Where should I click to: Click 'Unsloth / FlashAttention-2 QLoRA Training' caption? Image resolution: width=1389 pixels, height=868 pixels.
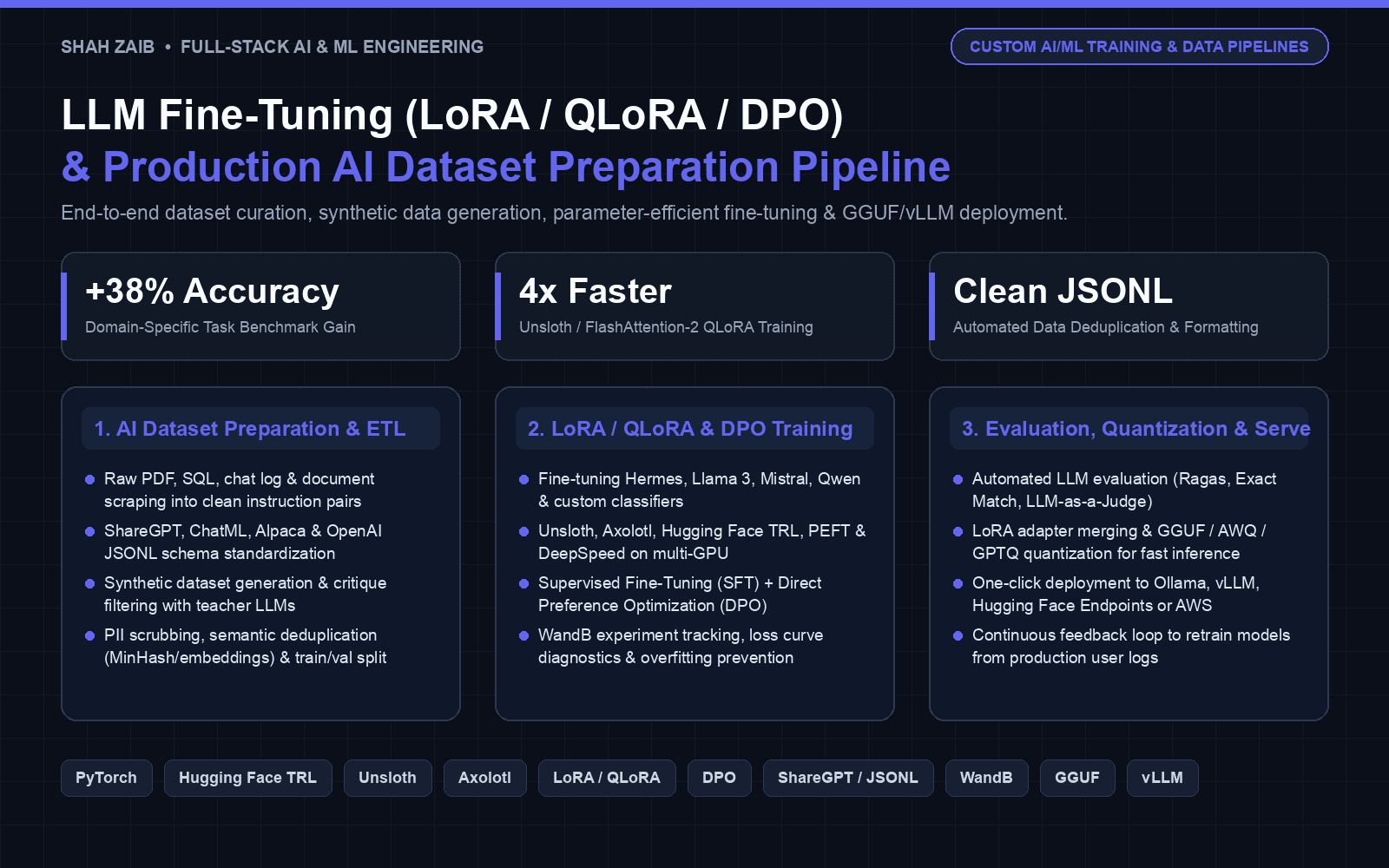[x=666, y=327]
